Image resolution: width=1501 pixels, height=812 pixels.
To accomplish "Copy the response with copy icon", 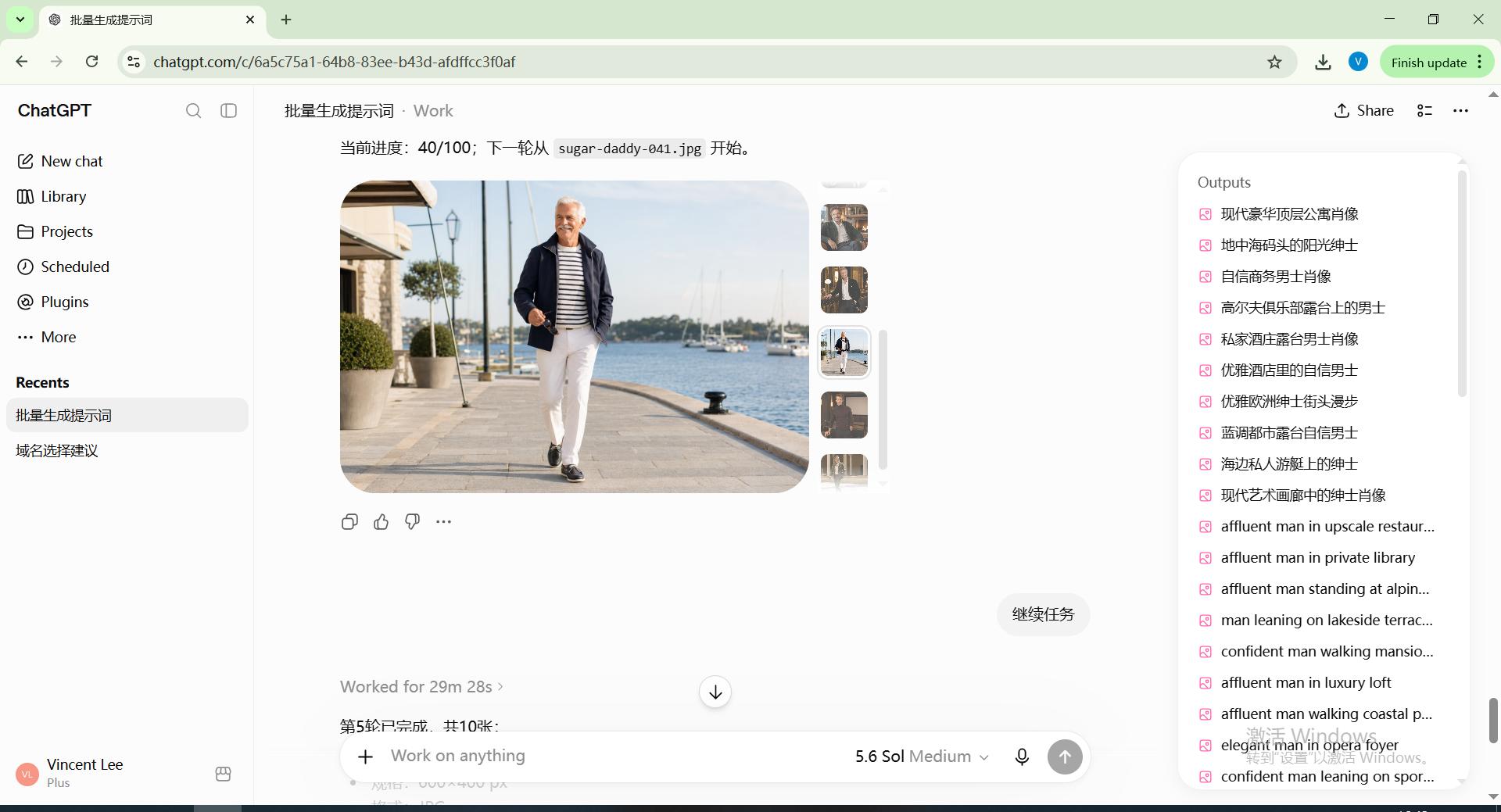I will tap(349, 522).
